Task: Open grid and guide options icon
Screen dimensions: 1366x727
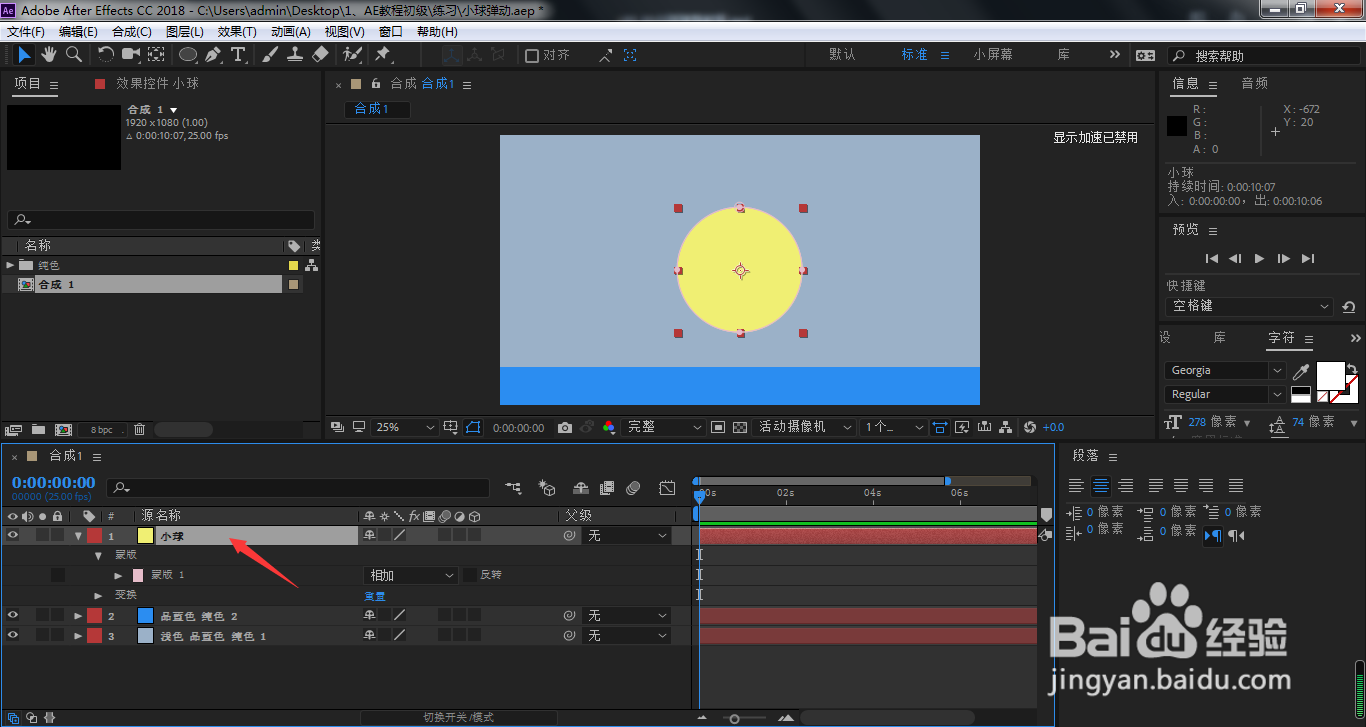Action: pyautogui.click(x=451, y=427)
